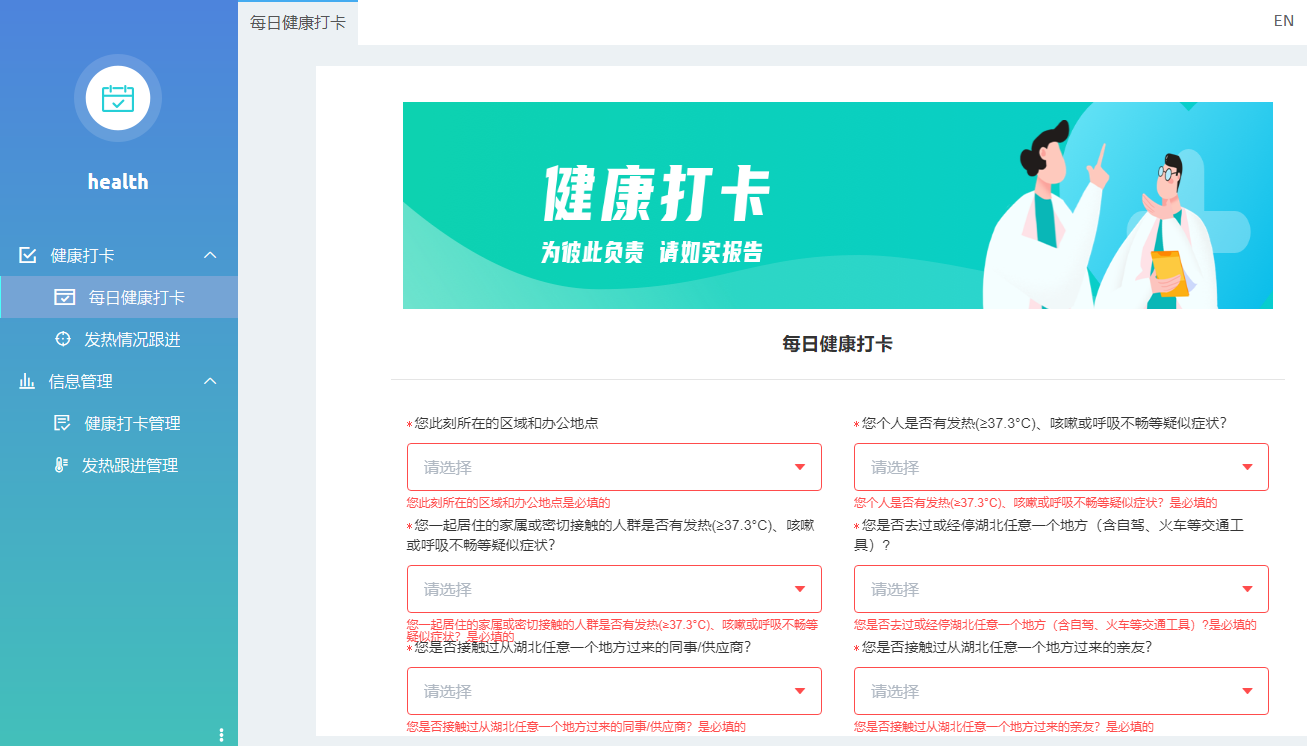Open the 区域和办公地点 dropdown

point(614,467)
